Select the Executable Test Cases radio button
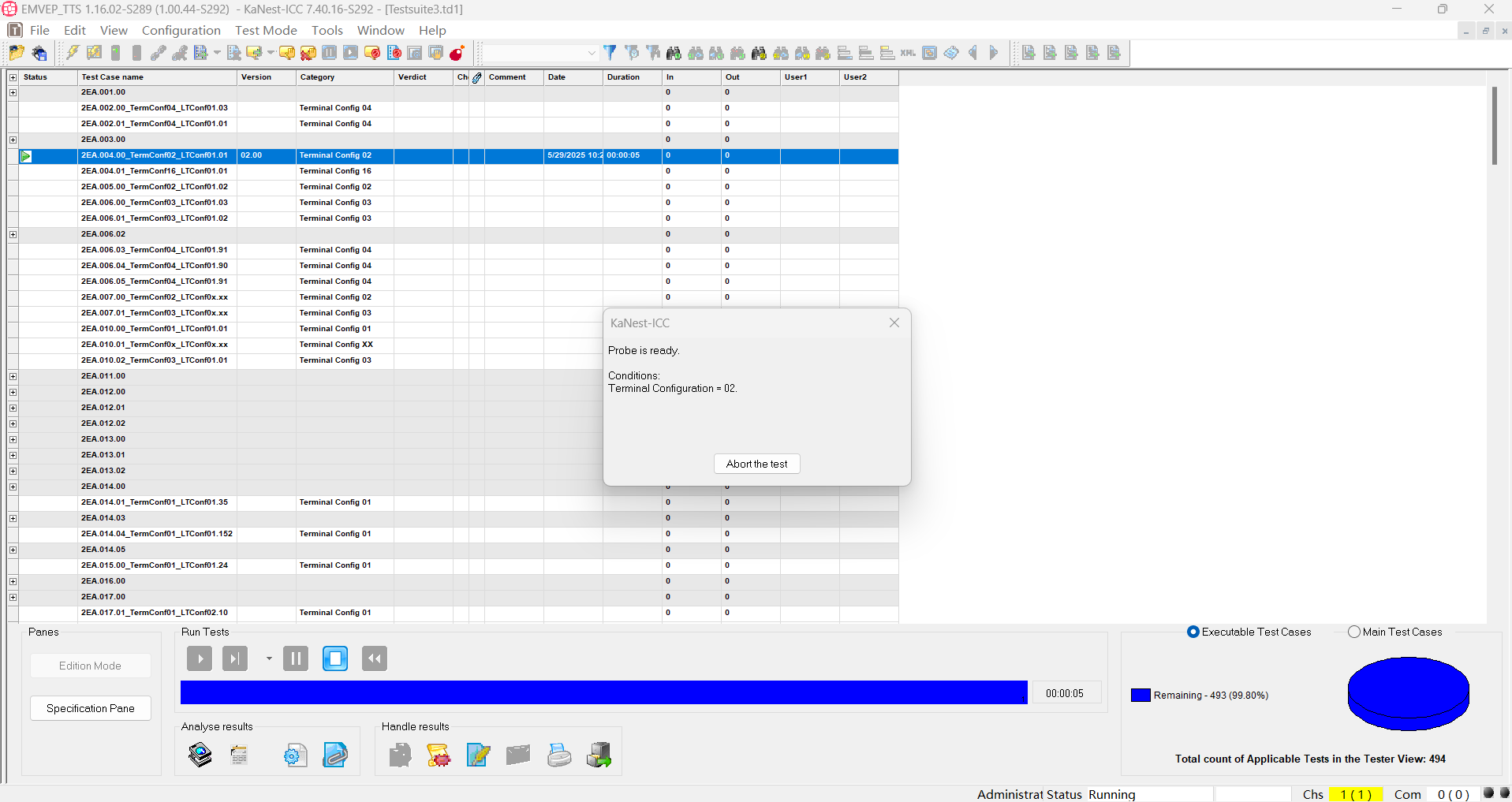This screenshot has width=1512, height=802. pos(1193,632)
